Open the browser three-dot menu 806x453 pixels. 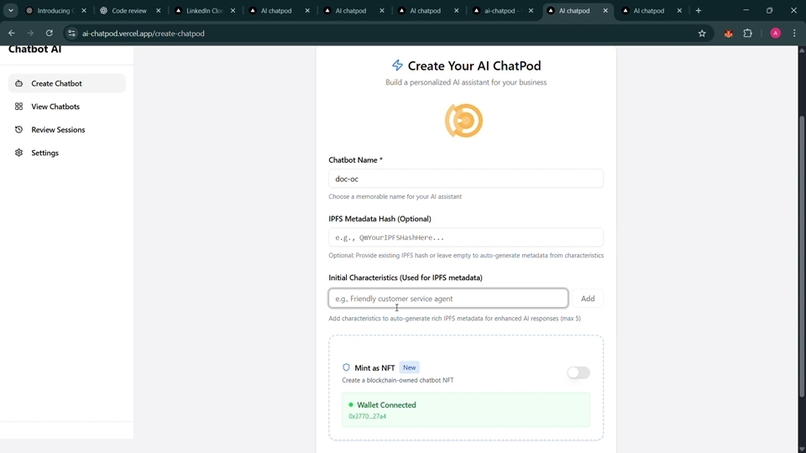[795, 33]
